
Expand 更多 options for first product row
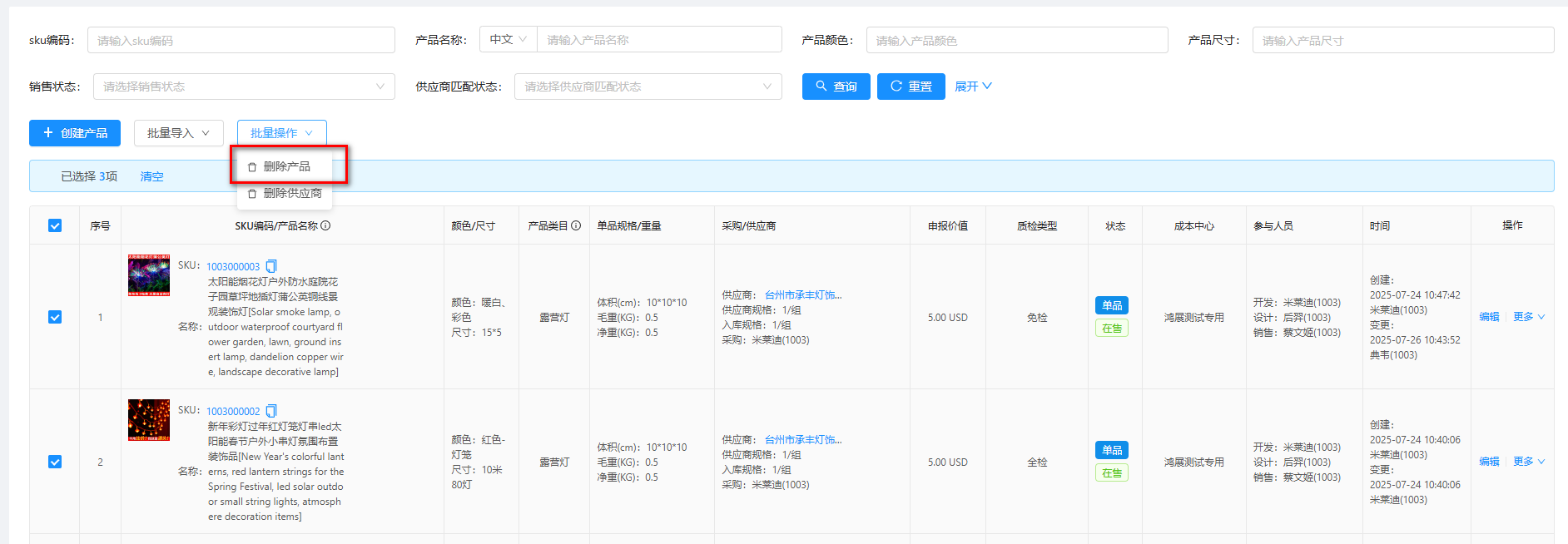coord(1528,317)
